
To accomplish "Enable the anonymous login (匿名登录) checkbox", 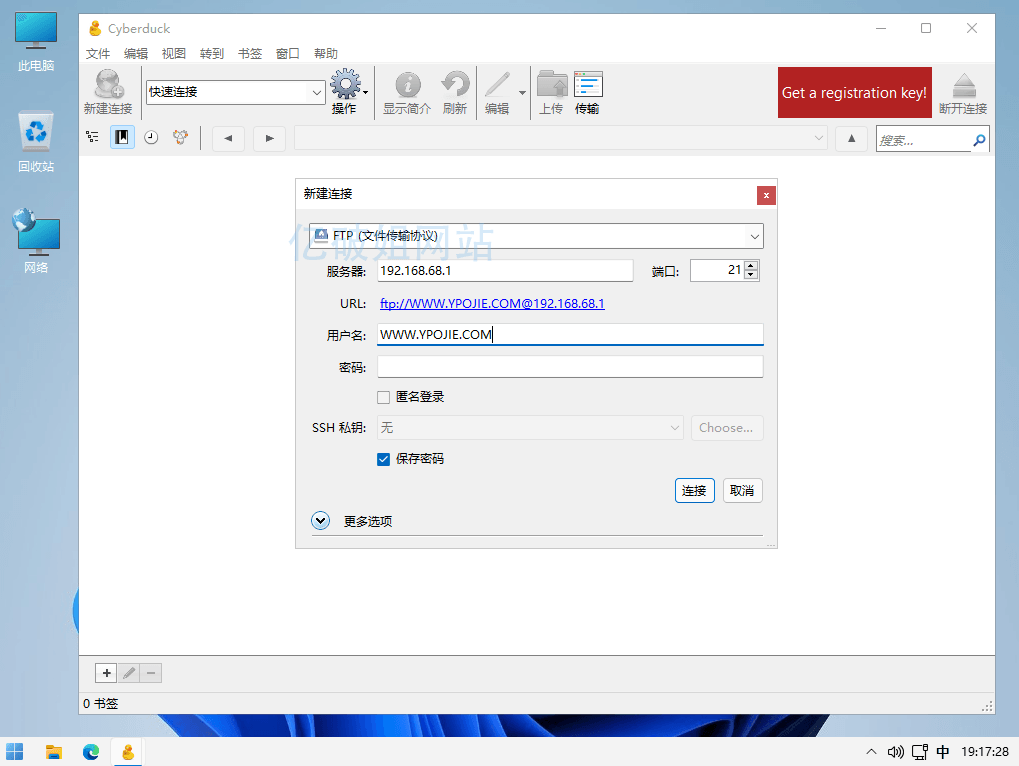I will (x=384, y=397).
